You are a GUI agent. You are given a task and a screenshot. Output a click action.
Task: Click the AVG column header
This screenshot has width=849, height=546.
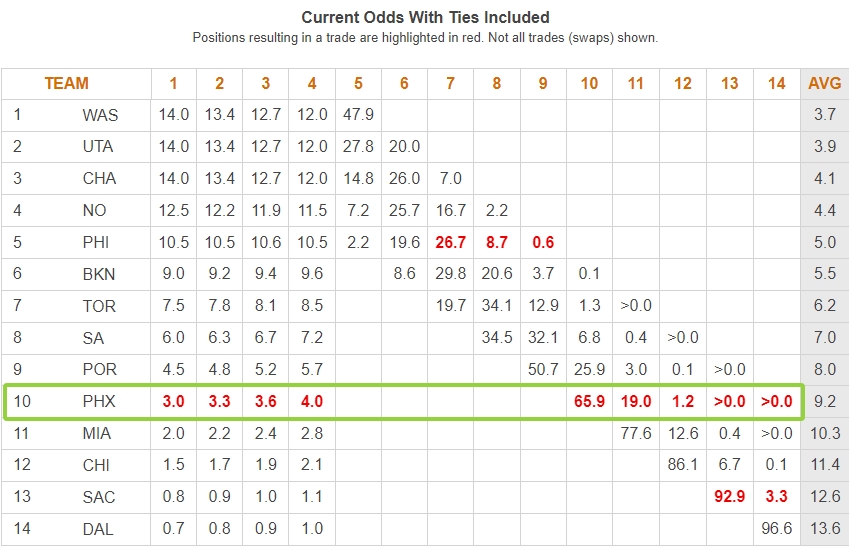824,84
